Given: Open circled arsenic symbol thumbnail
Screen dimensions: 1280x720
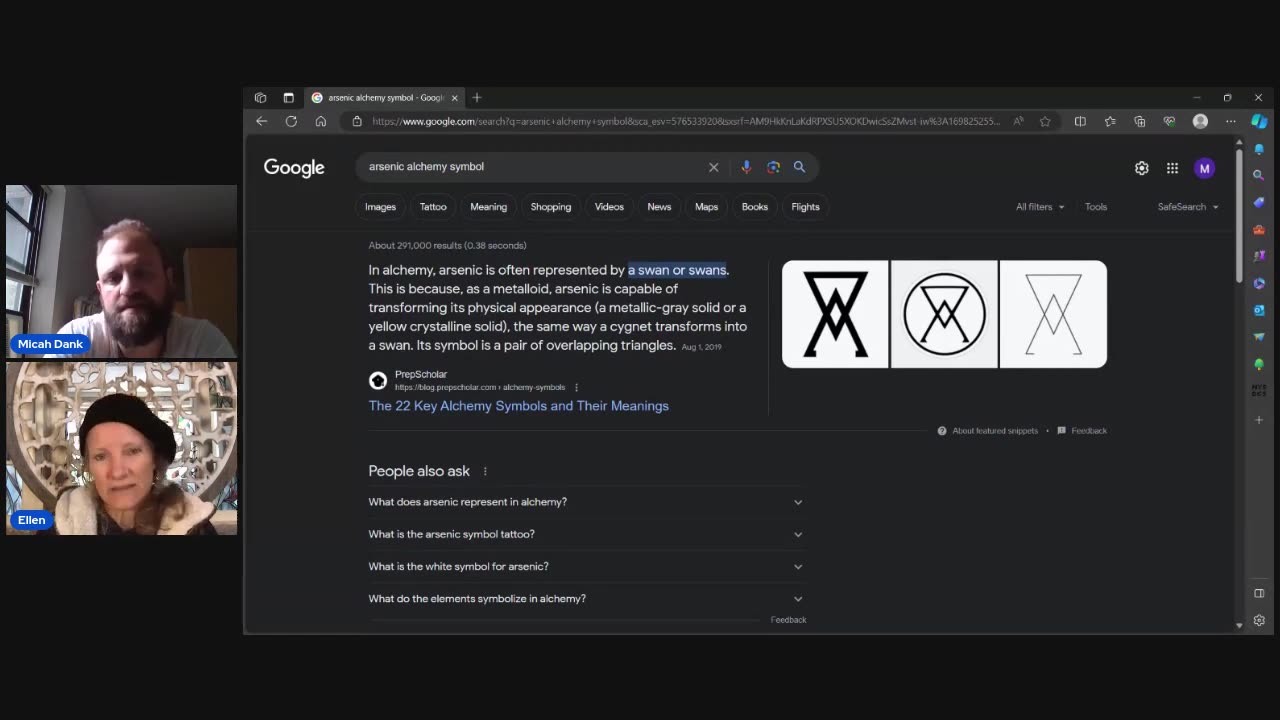Looking at the screenshot, I should click(x=944, y=314).
